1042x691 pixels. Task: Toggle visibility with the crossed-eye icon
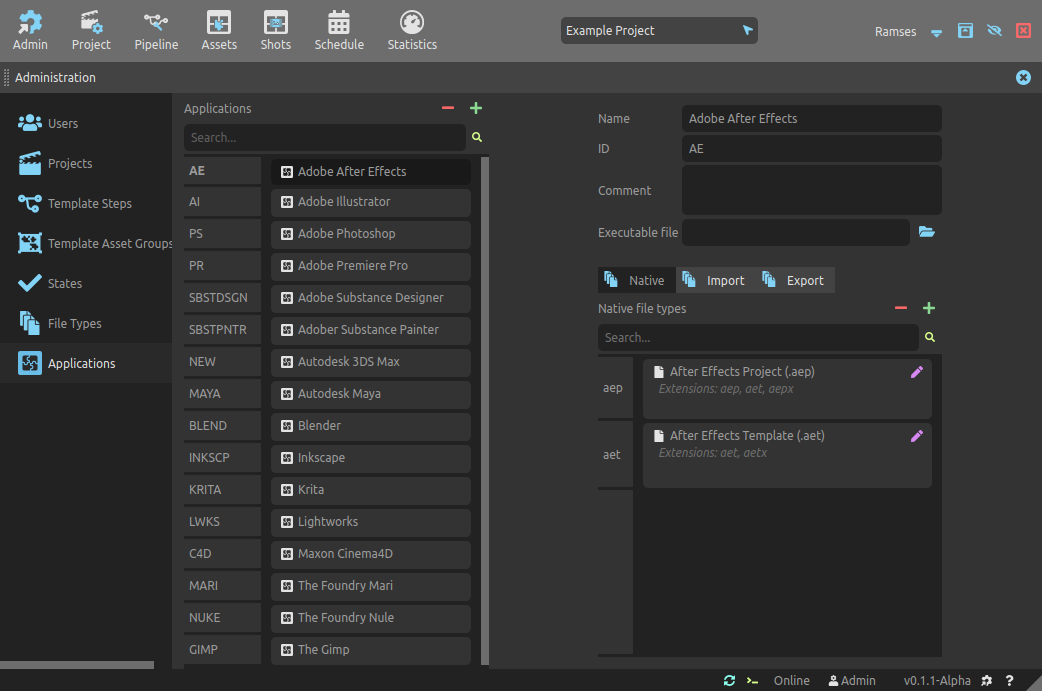[994, 31]
